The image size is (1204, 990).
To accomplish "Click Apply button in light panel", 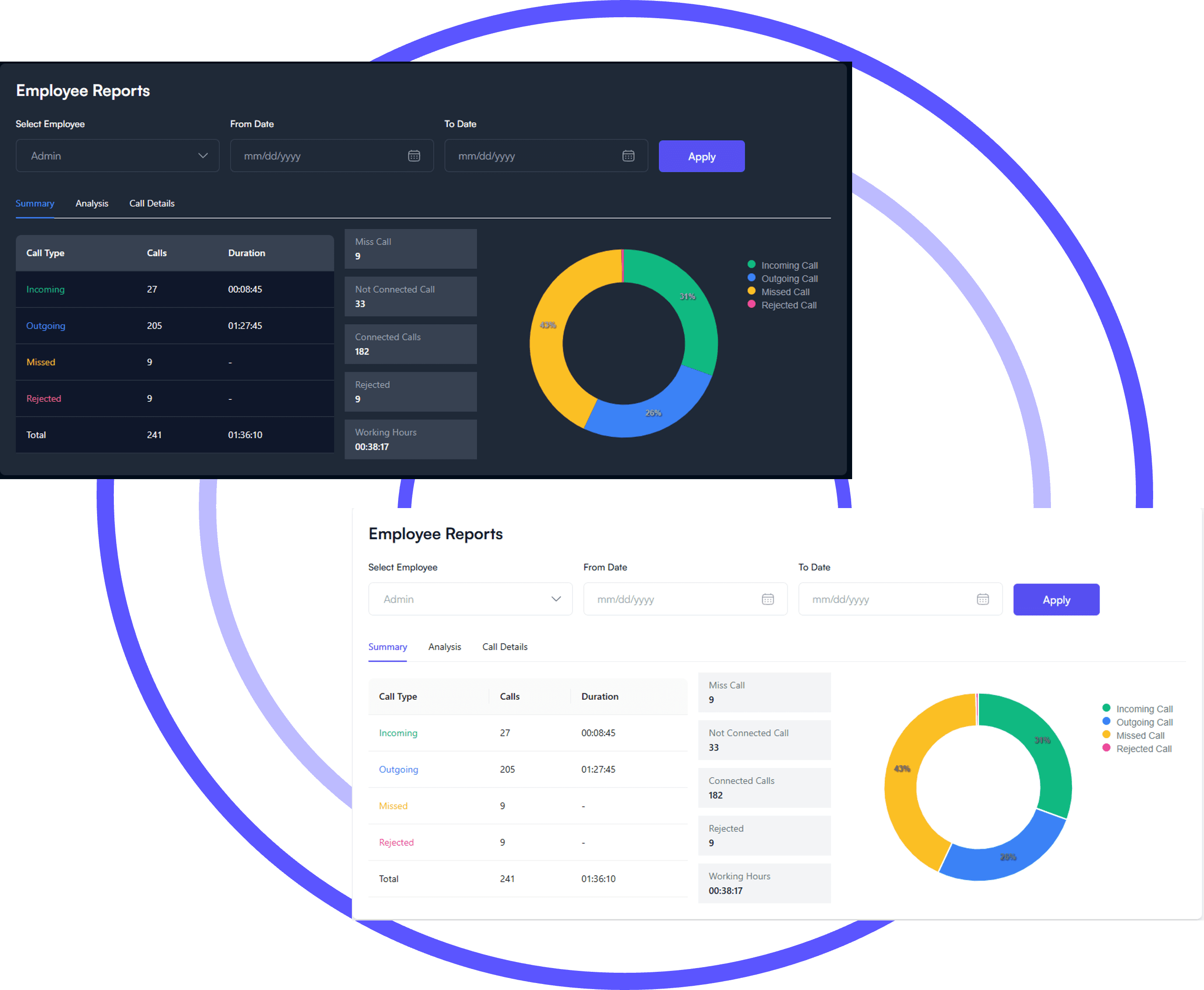I will (x=1056, y=600).
